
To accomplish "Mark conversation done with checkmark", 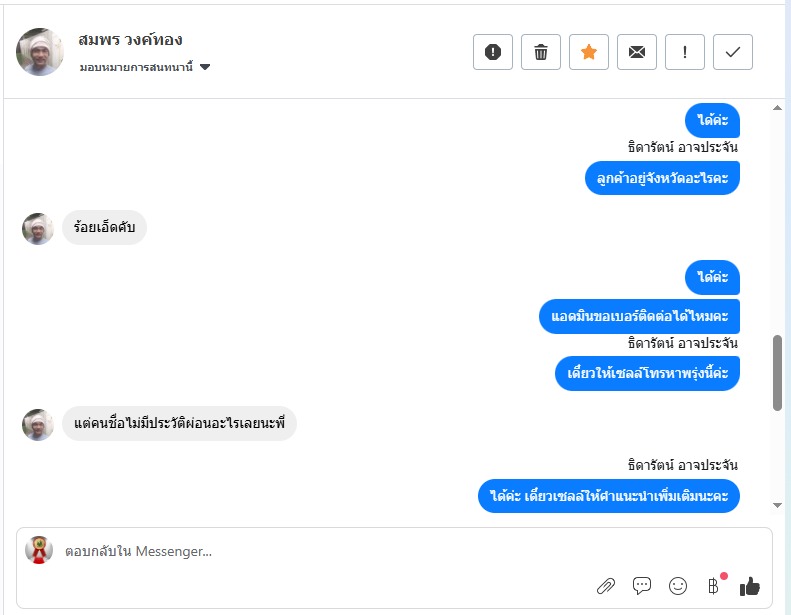I will coord(733,52).
